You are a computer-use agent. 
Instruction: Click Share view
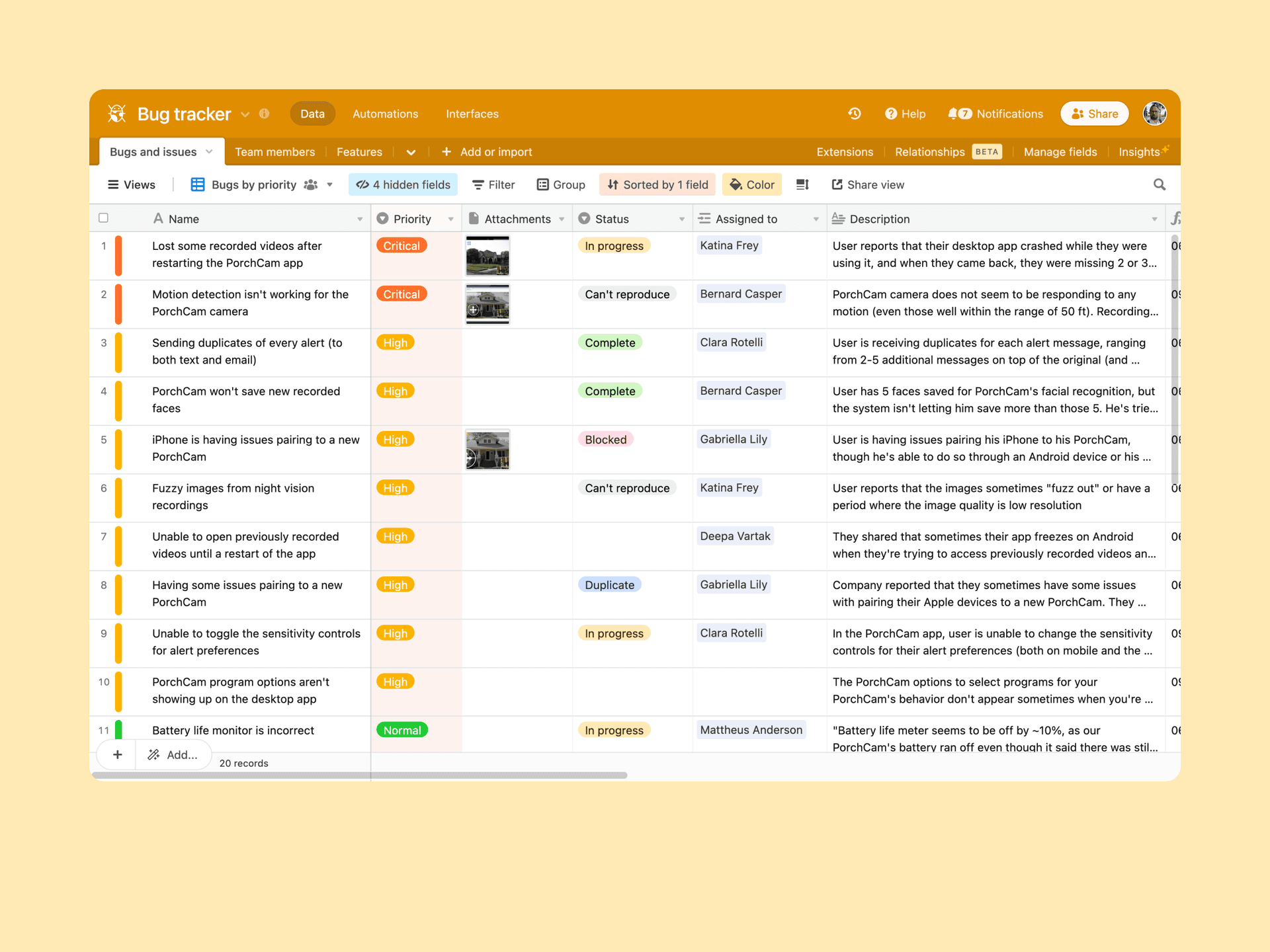(x=868, y=184)
